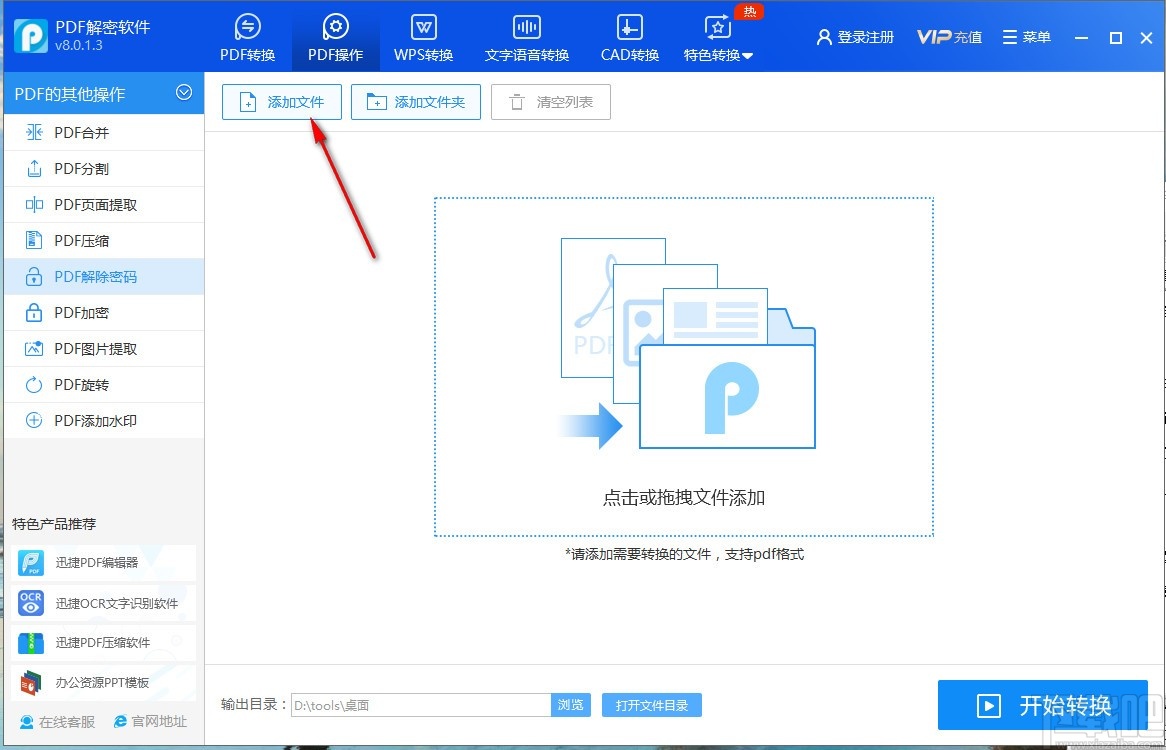Click the 添加文件 button
1166x750 pixels.
click(281, 101)
